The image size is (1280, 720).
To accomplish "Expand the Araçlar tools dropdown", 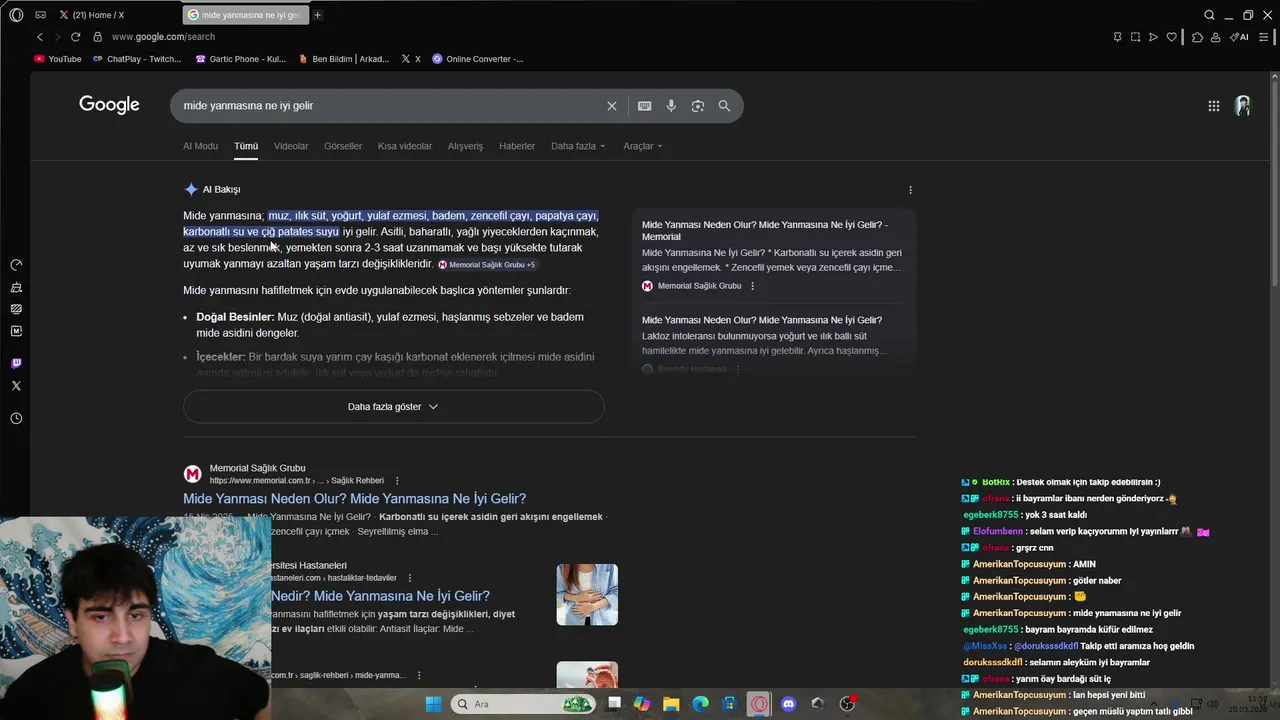I will tap(643, 146).
